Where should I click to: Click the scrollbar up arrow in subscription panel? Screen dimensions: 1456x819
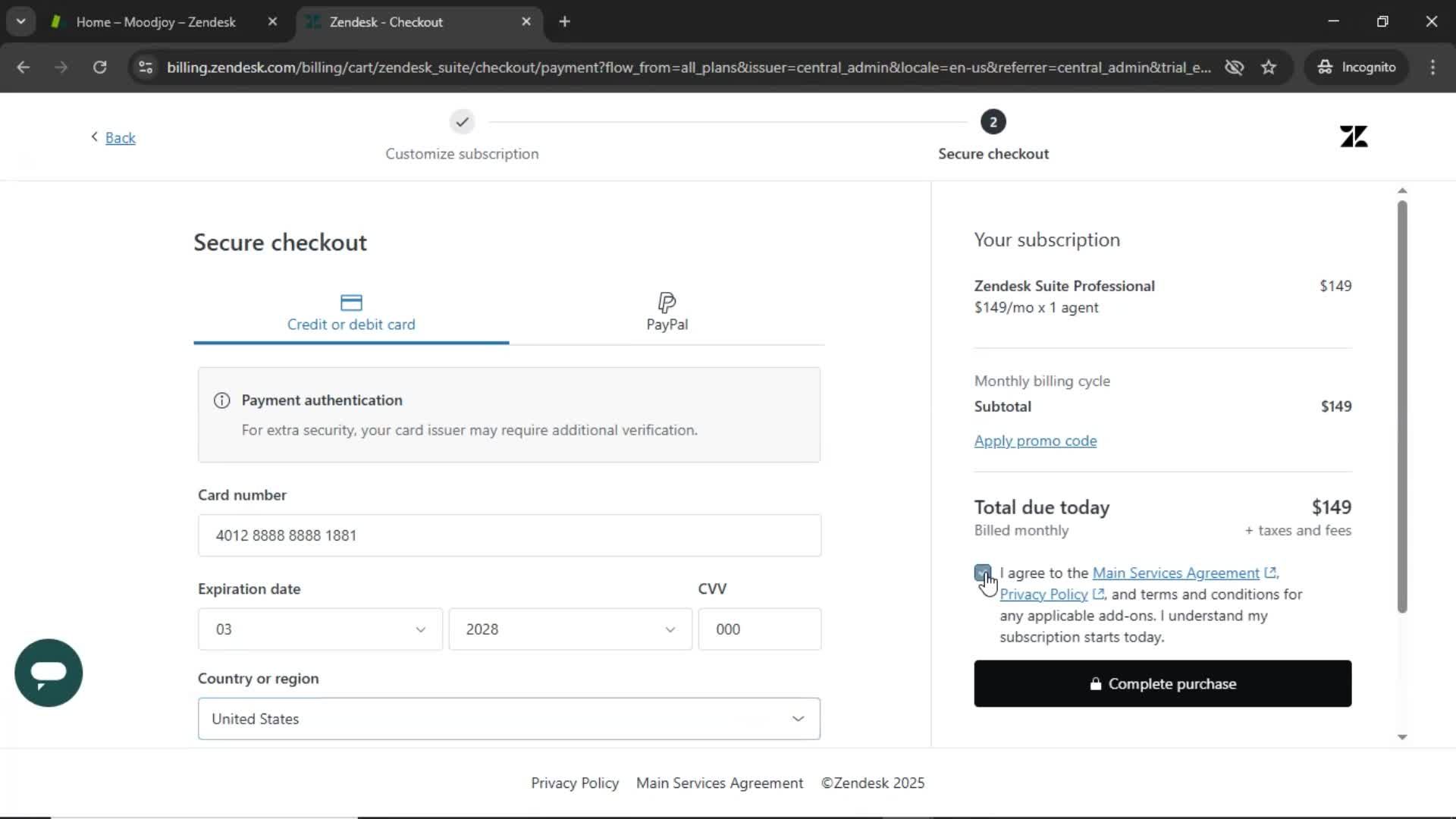(1402, 190)
